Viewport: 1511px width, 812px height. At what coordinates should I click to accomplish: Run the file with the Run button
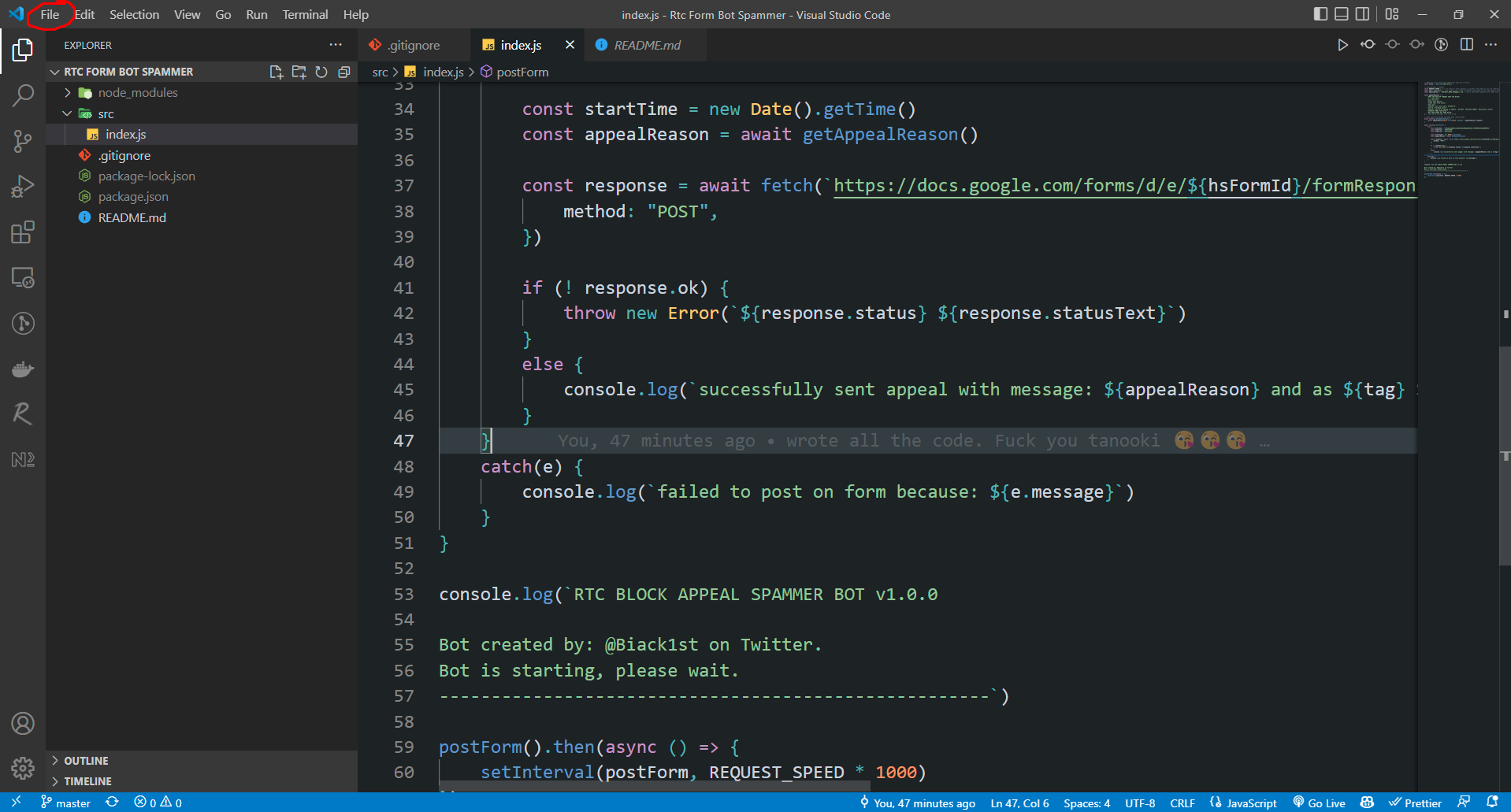point(1343,45)
